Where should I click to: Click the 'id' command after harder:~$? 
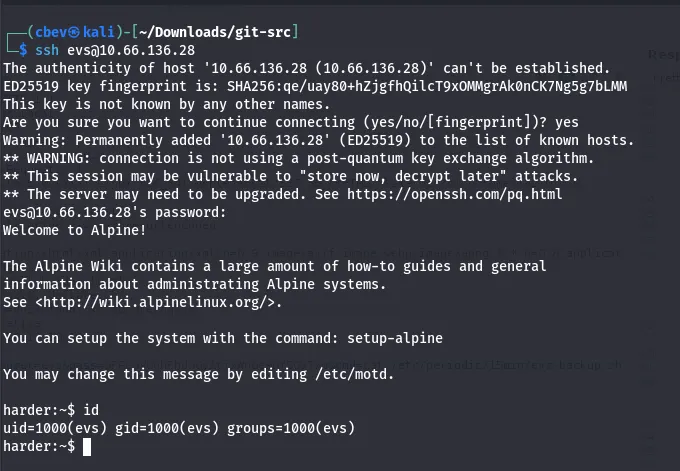(x=92, y=410)
